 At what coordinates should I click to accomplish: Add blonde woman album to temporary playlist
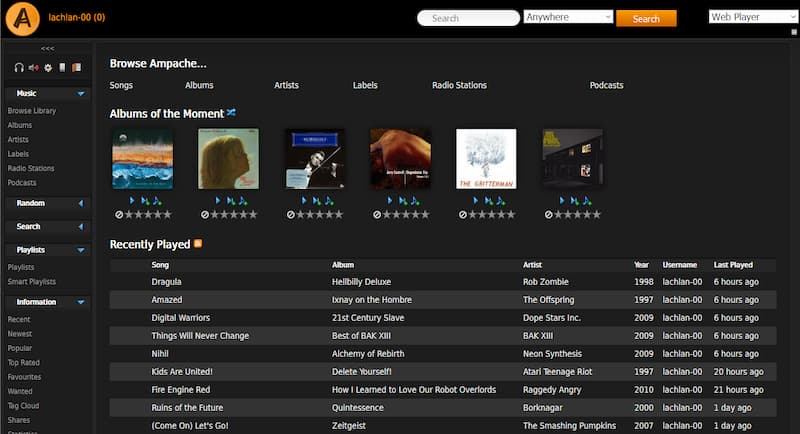pos(243,200)
